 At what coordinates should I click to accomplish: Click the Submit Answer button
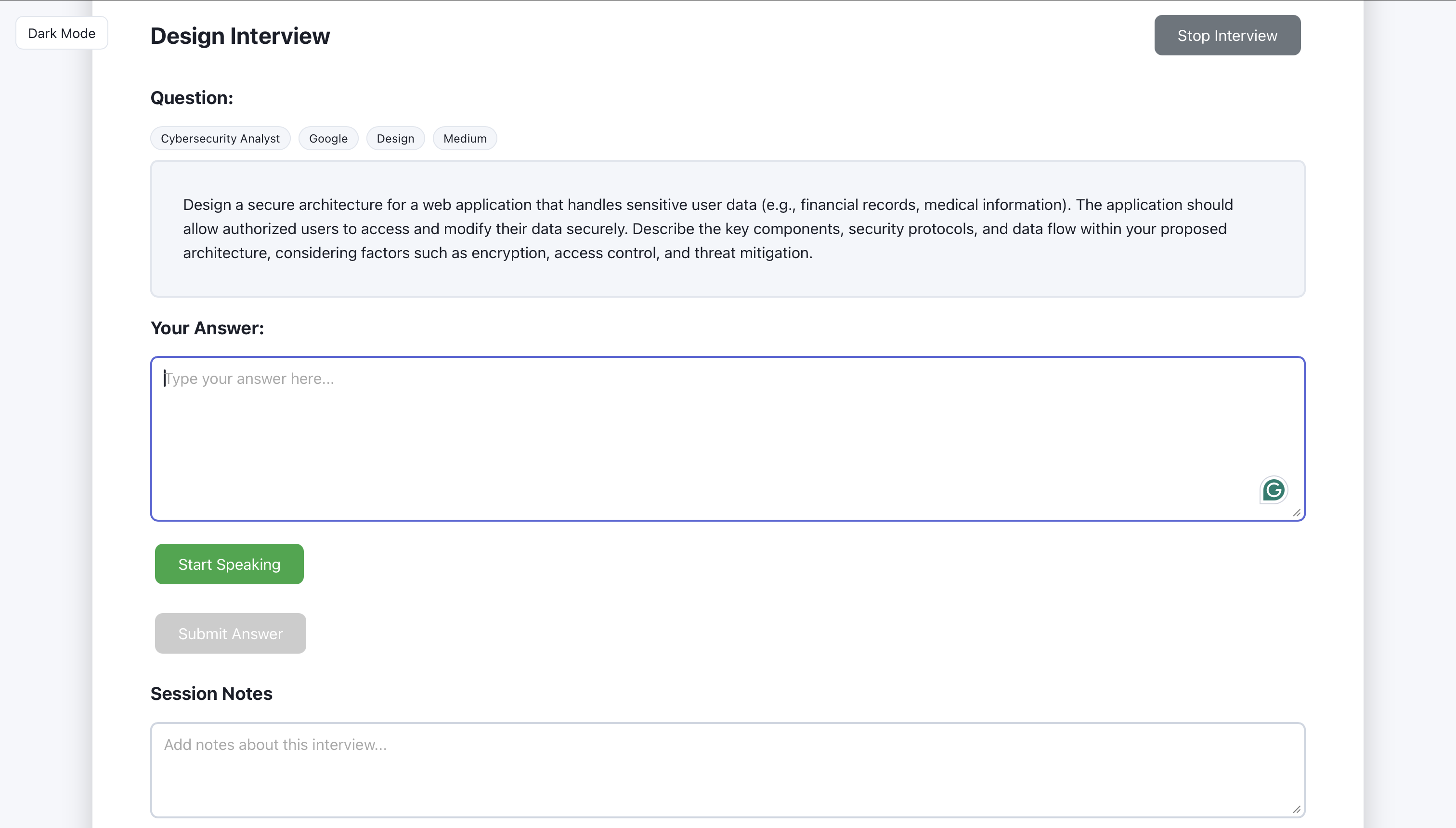[230, 633]
